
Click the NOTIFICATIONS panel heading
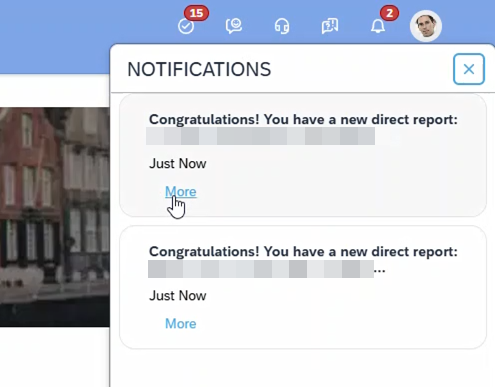click(x=199, y=69)
